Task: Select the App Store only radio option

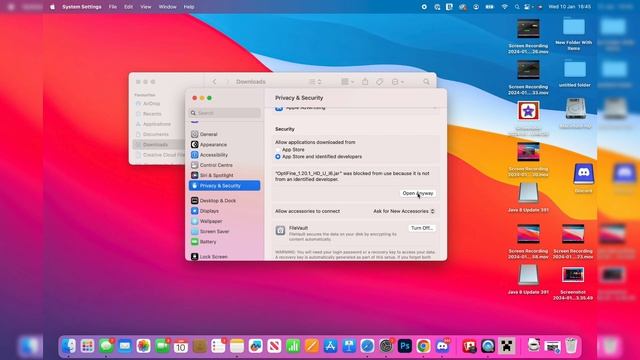Action: pyautogui.click(x=278, y=150)
